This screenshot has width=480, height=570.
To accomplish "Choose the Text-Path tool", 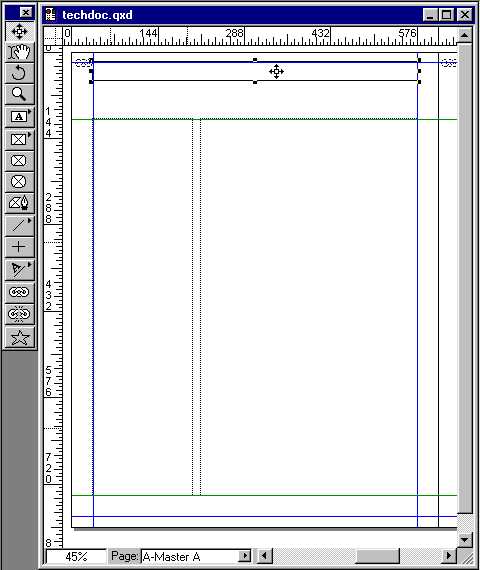I will [20, 270].
